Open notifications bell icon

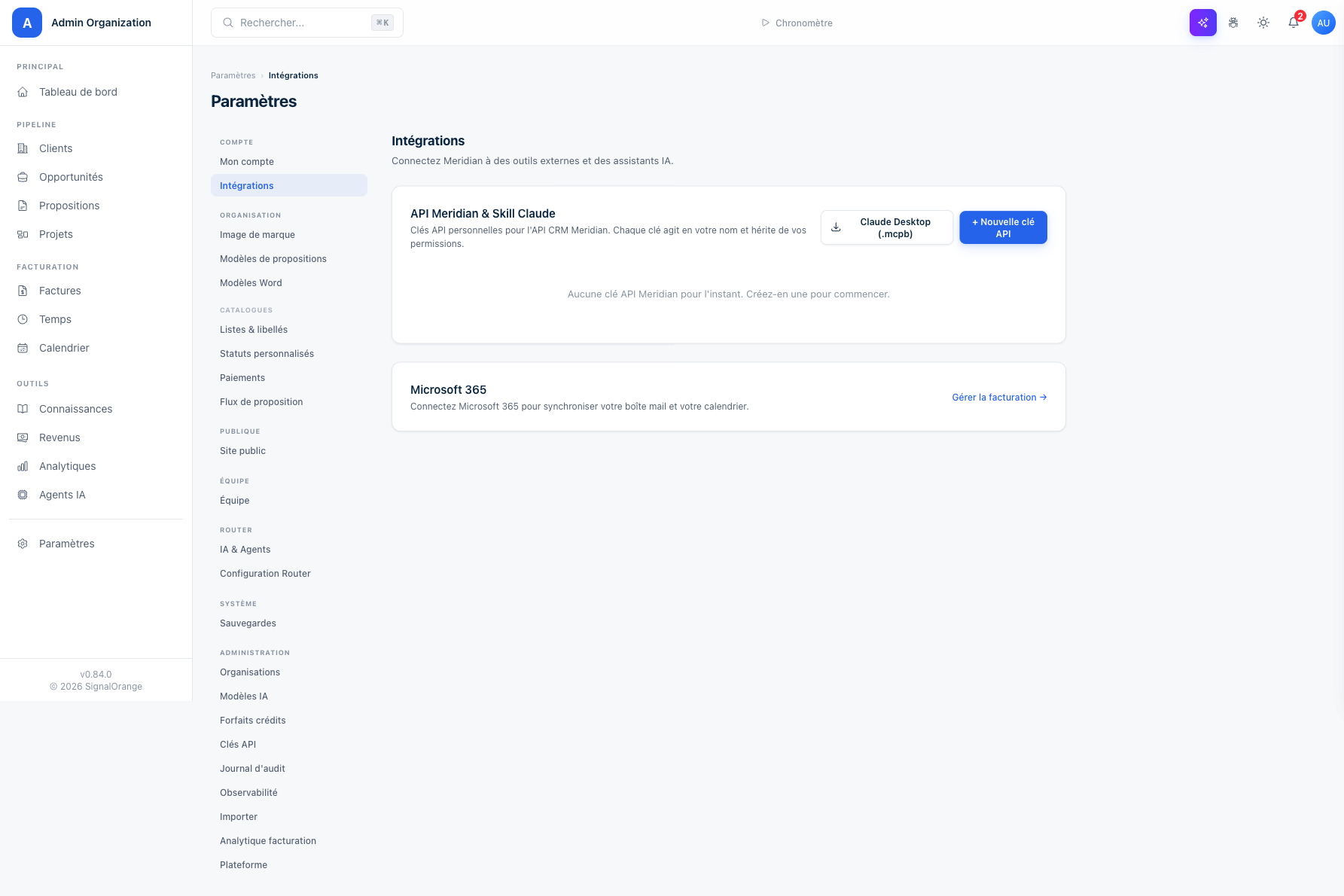point(1294,23)
